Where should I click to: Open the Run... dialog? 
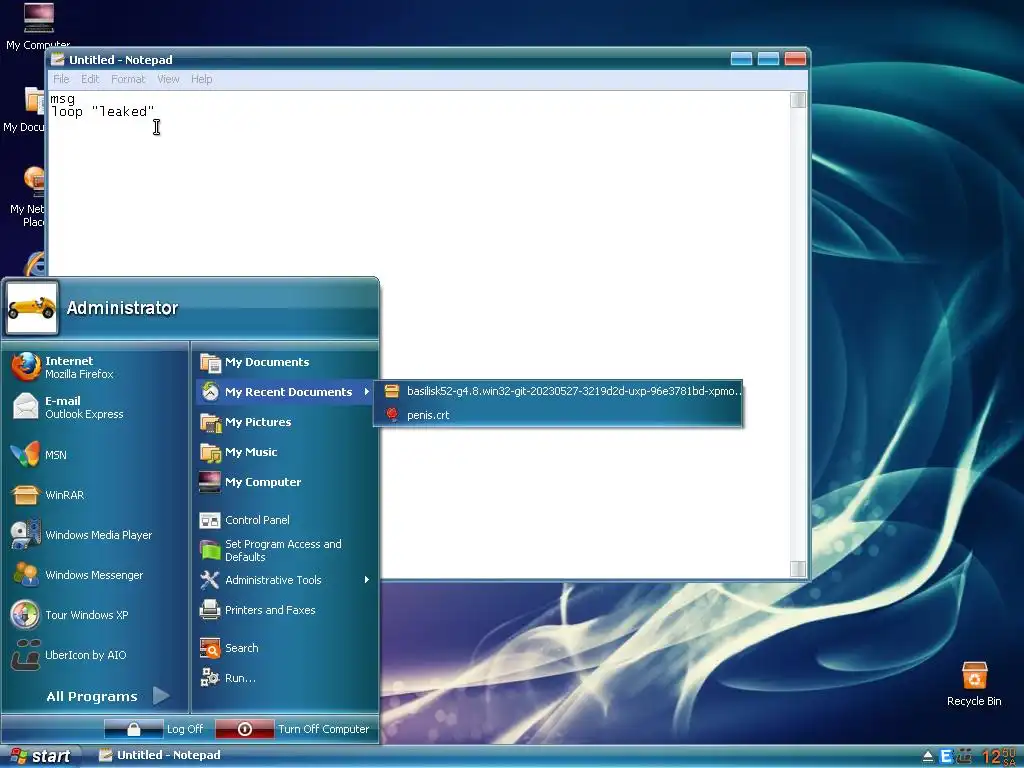pos(285,678)
